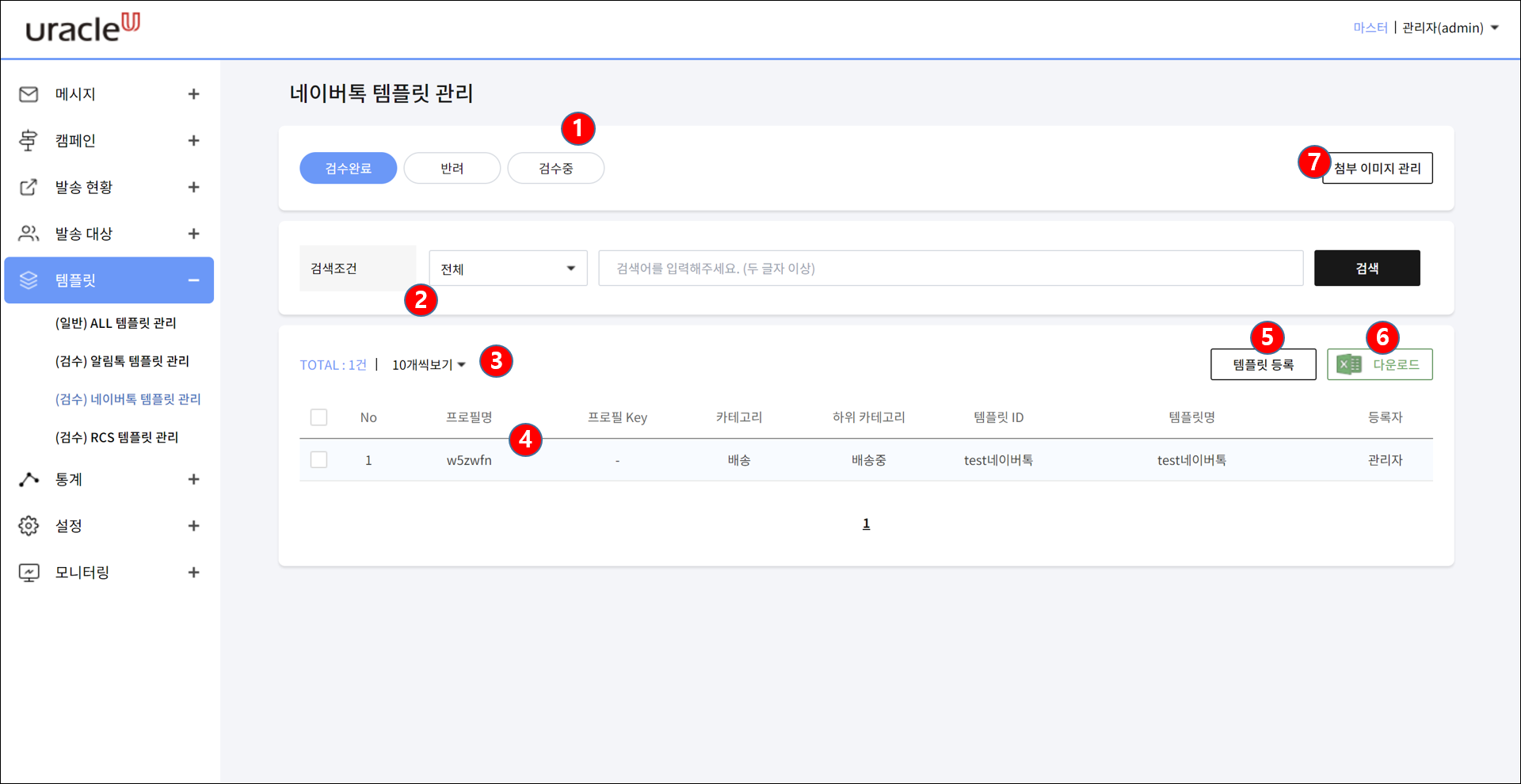This screenshot has width=1521, height=784.
Task: Click the 모니터링 monitor icon
Action: pyautogui.click(x=29, y=573)
